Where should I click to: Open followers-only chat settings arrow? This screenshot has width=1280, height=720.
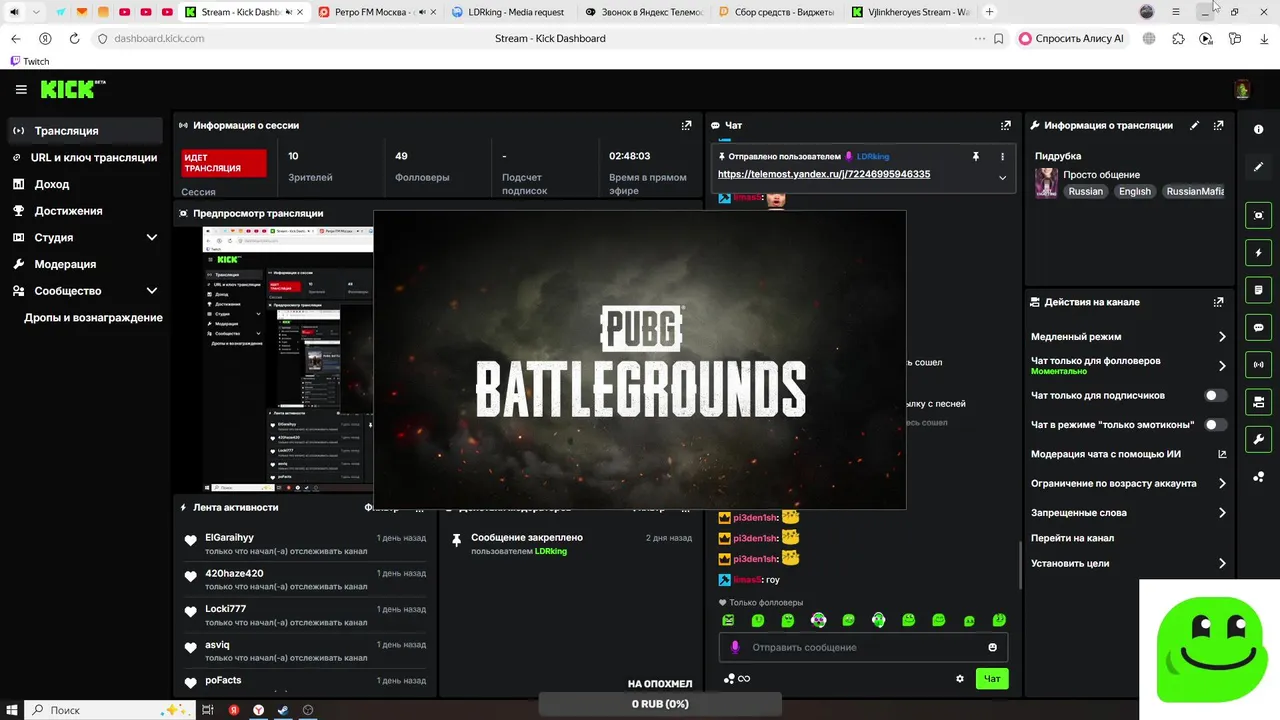point(1222,366)
